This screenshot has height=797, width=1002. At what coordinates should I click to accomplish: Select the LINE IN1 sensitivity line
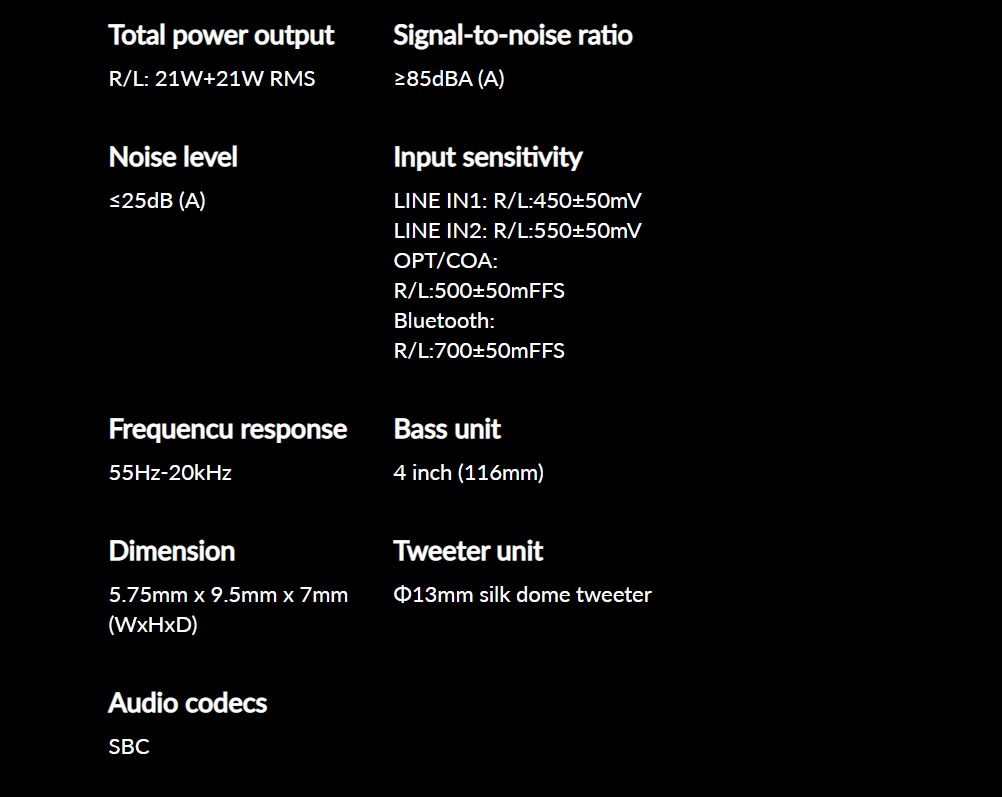tap(517, 201)
